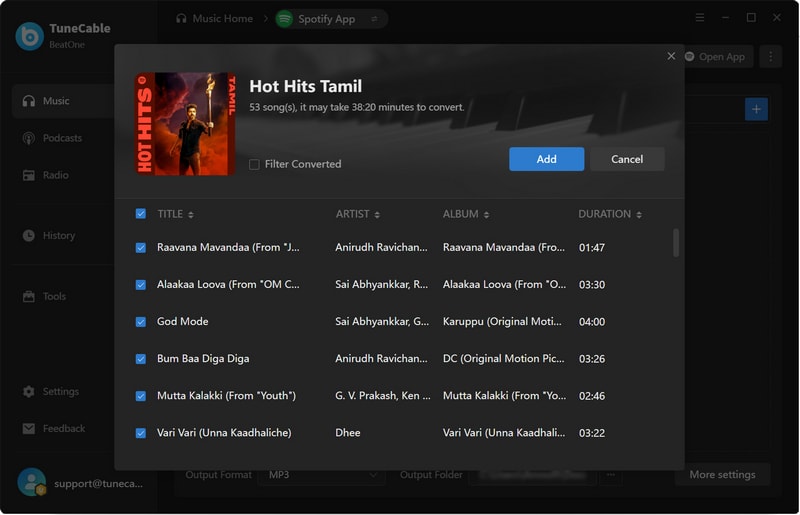Click the user account avatar icon
This screenshot has width=800, height=515.
32,482
